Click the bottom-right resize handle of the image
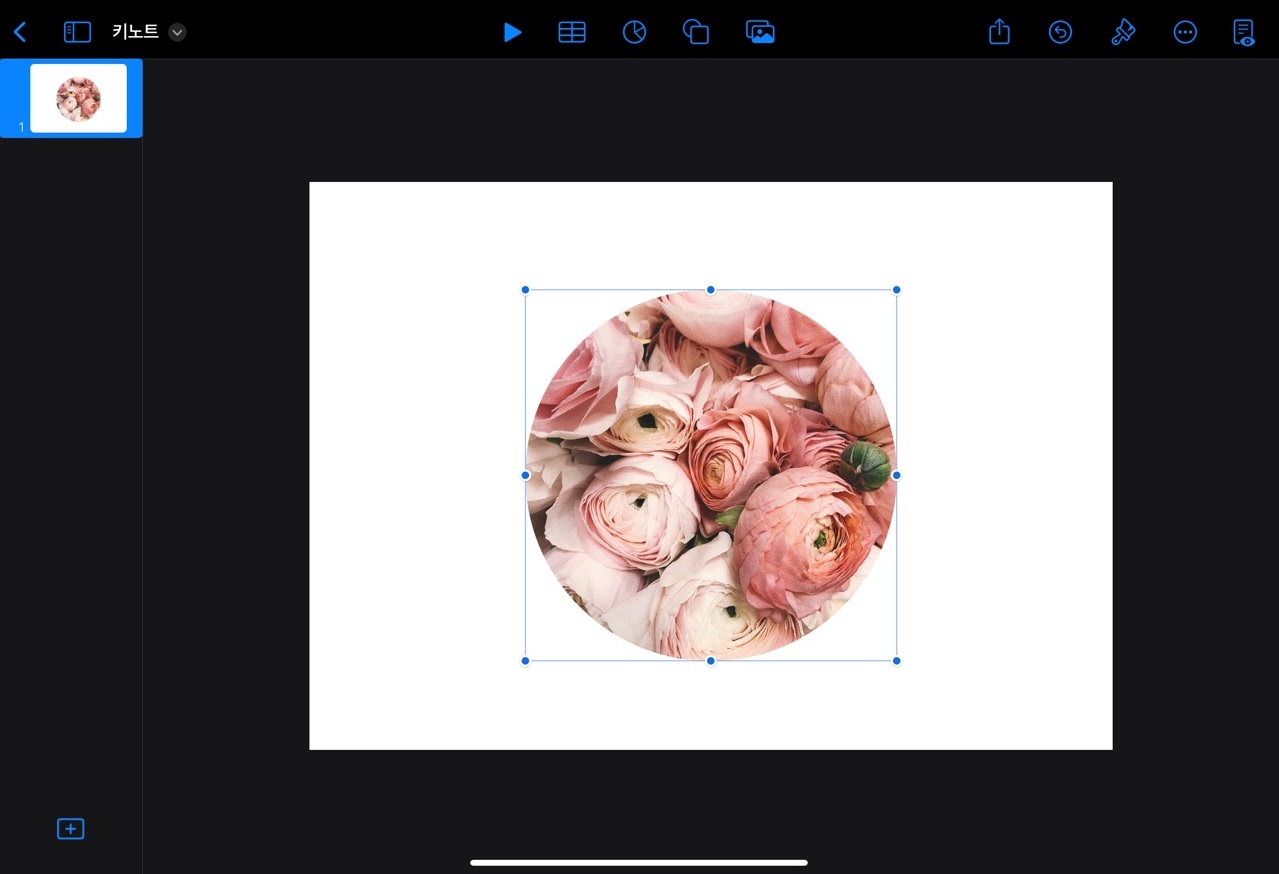 [896, 660]
